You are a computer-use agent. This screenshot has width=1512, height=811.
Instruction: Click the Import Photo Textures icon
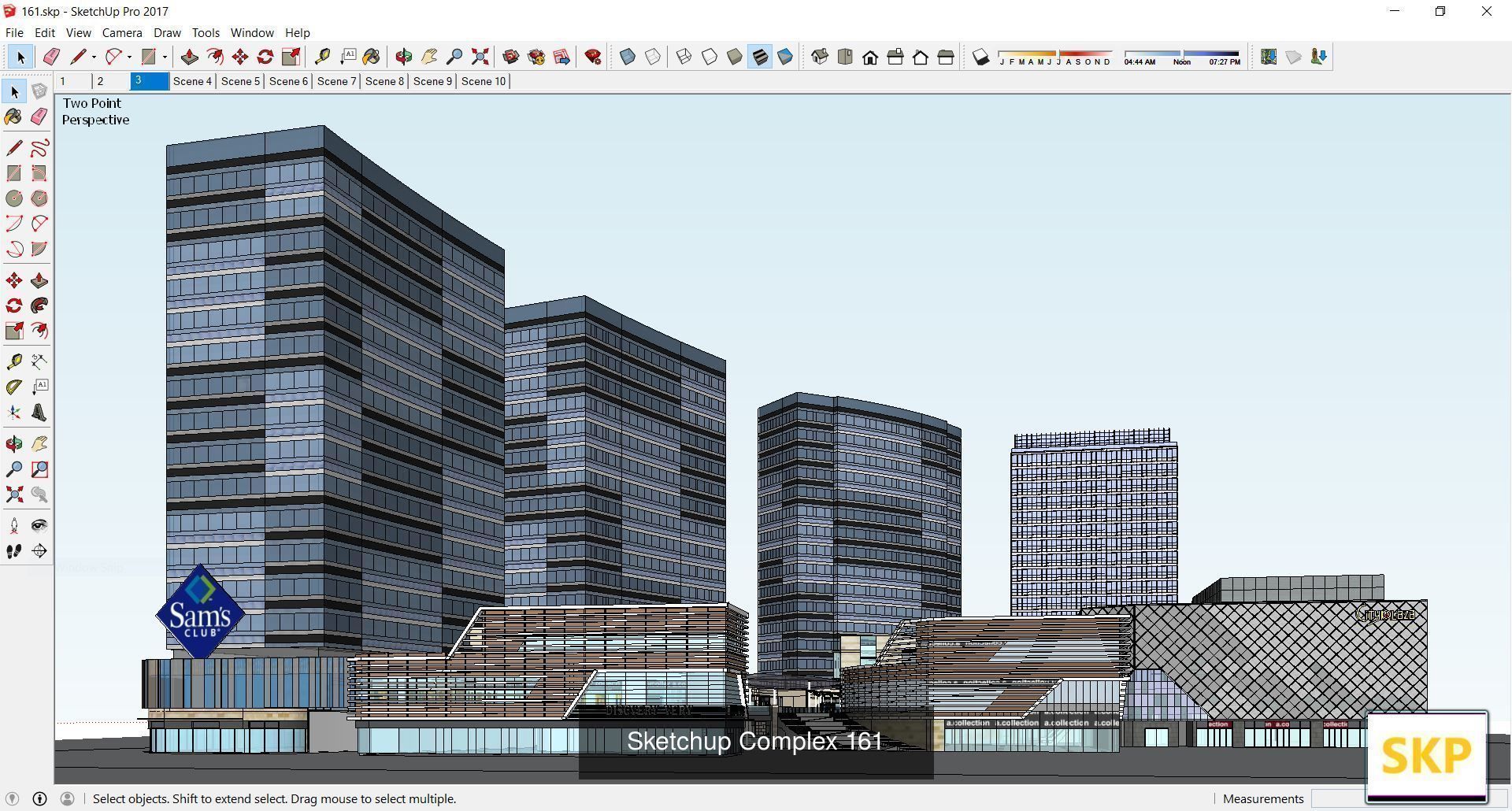[x=1319, y=57]
